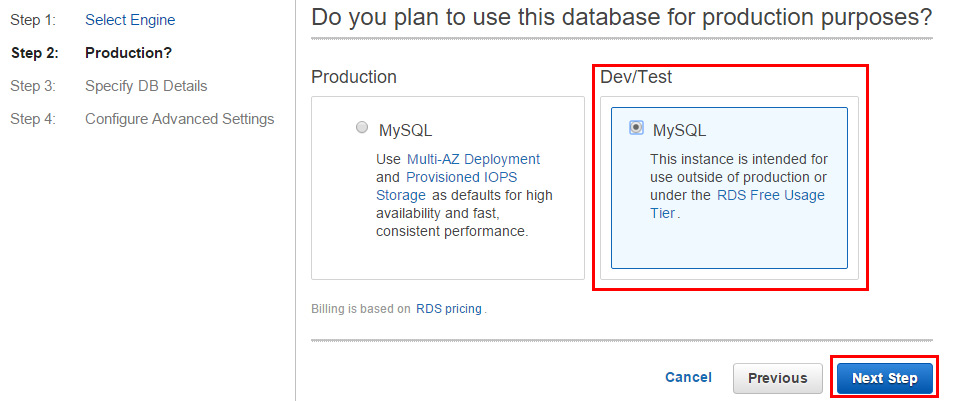Select the Production MySQL radio button
The width and height of the screenshot is (964, 401).
362,128
